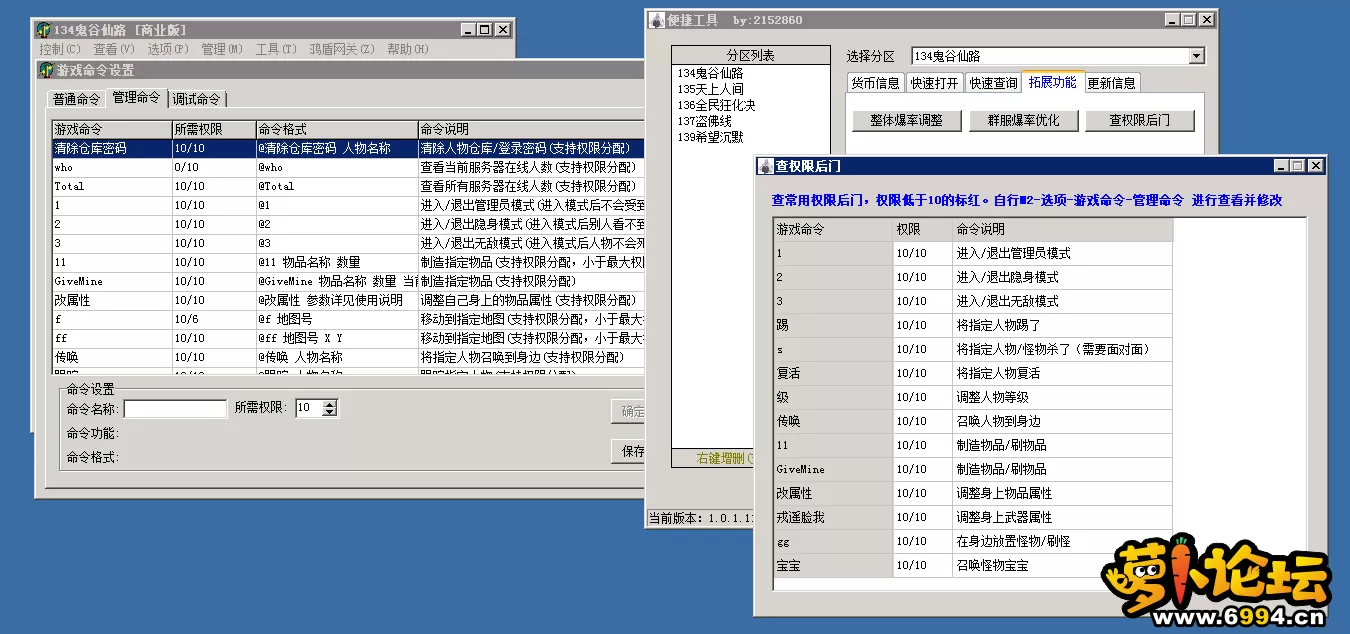Image resolution: width=1350 pixels, height=634 pixels.
Task: Click the partially hidden 确定 button
Action: [x=627, y=411]
